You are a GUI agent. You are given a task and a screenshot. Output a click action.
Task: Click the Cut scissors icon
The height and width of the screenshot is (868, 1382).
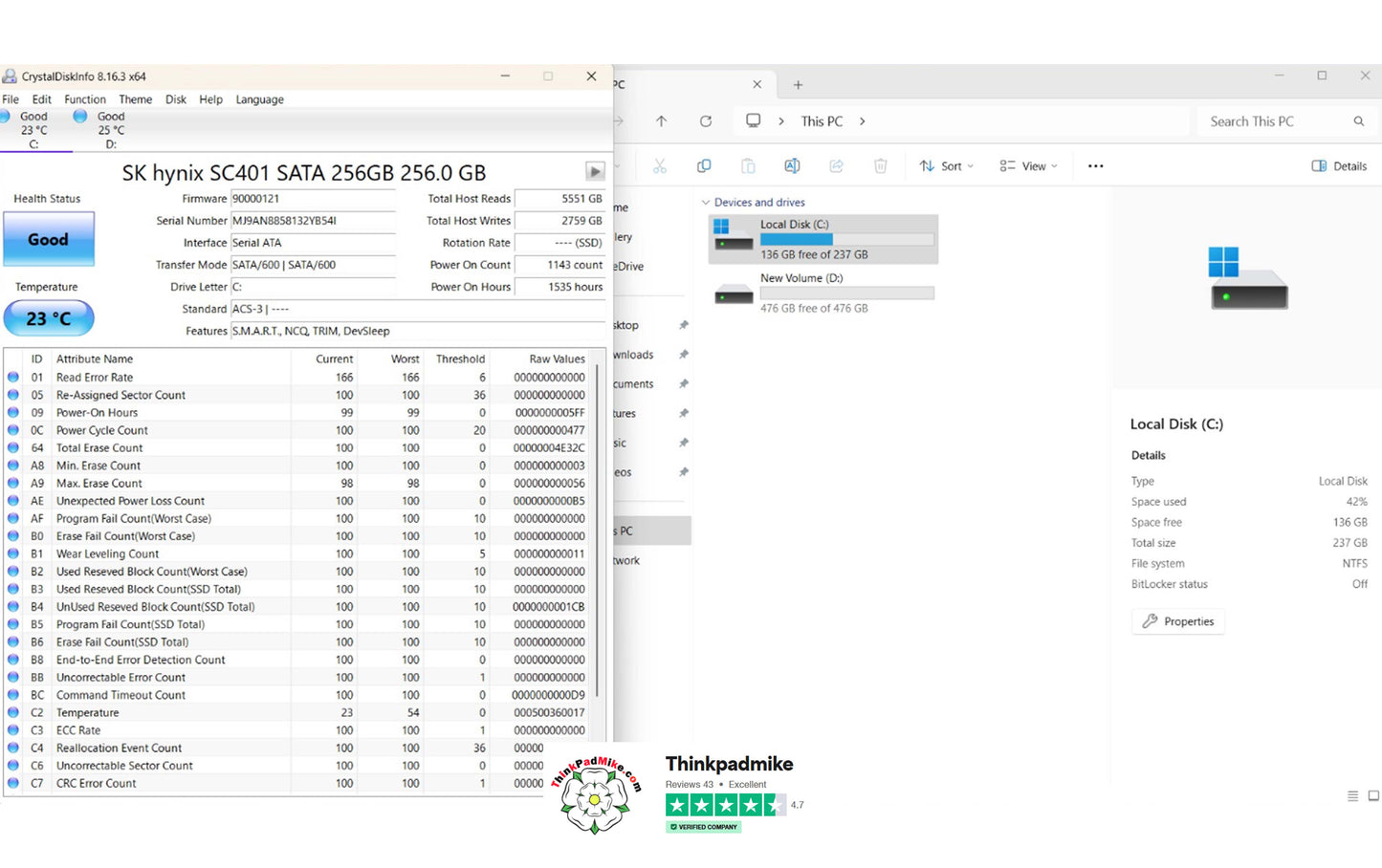click(659, 166)
